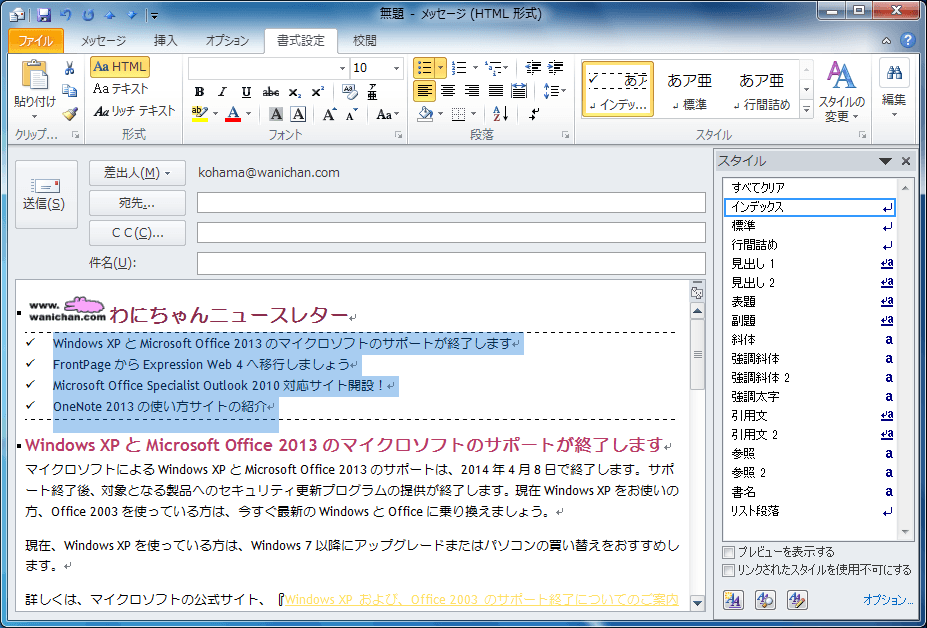Open the Style Inspector icon
Screen dimensions: 927x628
(x=766, y=600)
